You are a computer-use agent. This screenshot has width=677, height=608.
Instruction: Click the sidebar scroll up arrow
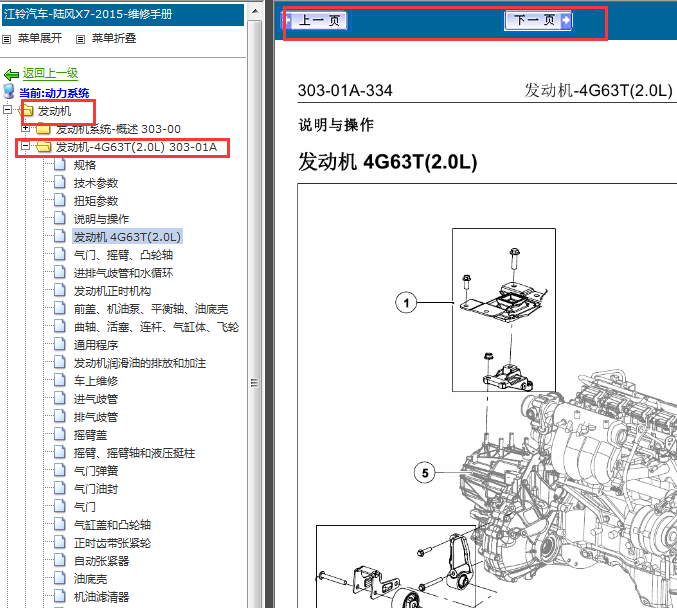255,11
